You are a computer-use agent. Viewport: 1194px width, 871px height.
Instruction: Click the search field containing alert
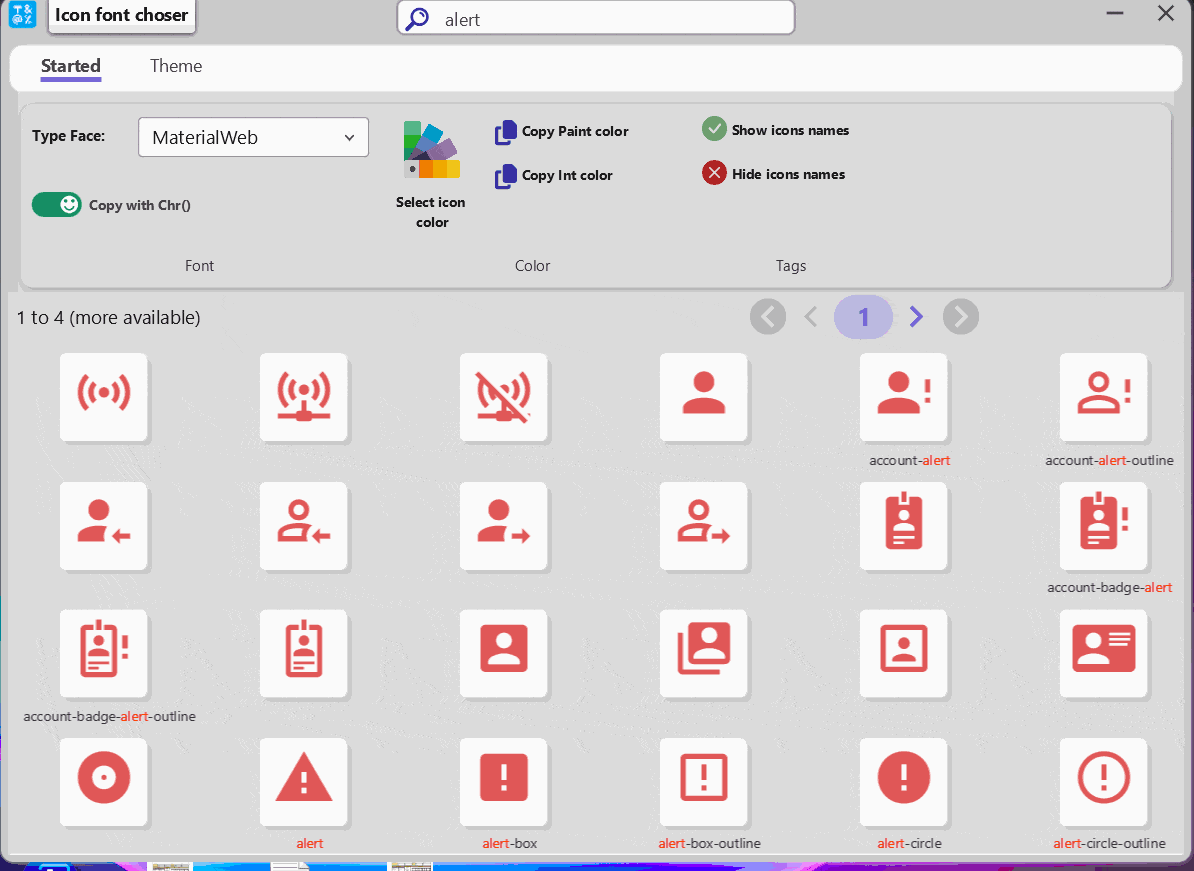pyautogui.click(x=596, y=18)
